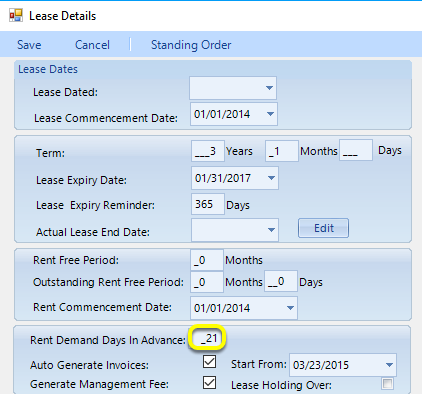Expand Lease Expiry Date dropdown arrow
This screenshot has width=422, height=394.
click(271, 178)
